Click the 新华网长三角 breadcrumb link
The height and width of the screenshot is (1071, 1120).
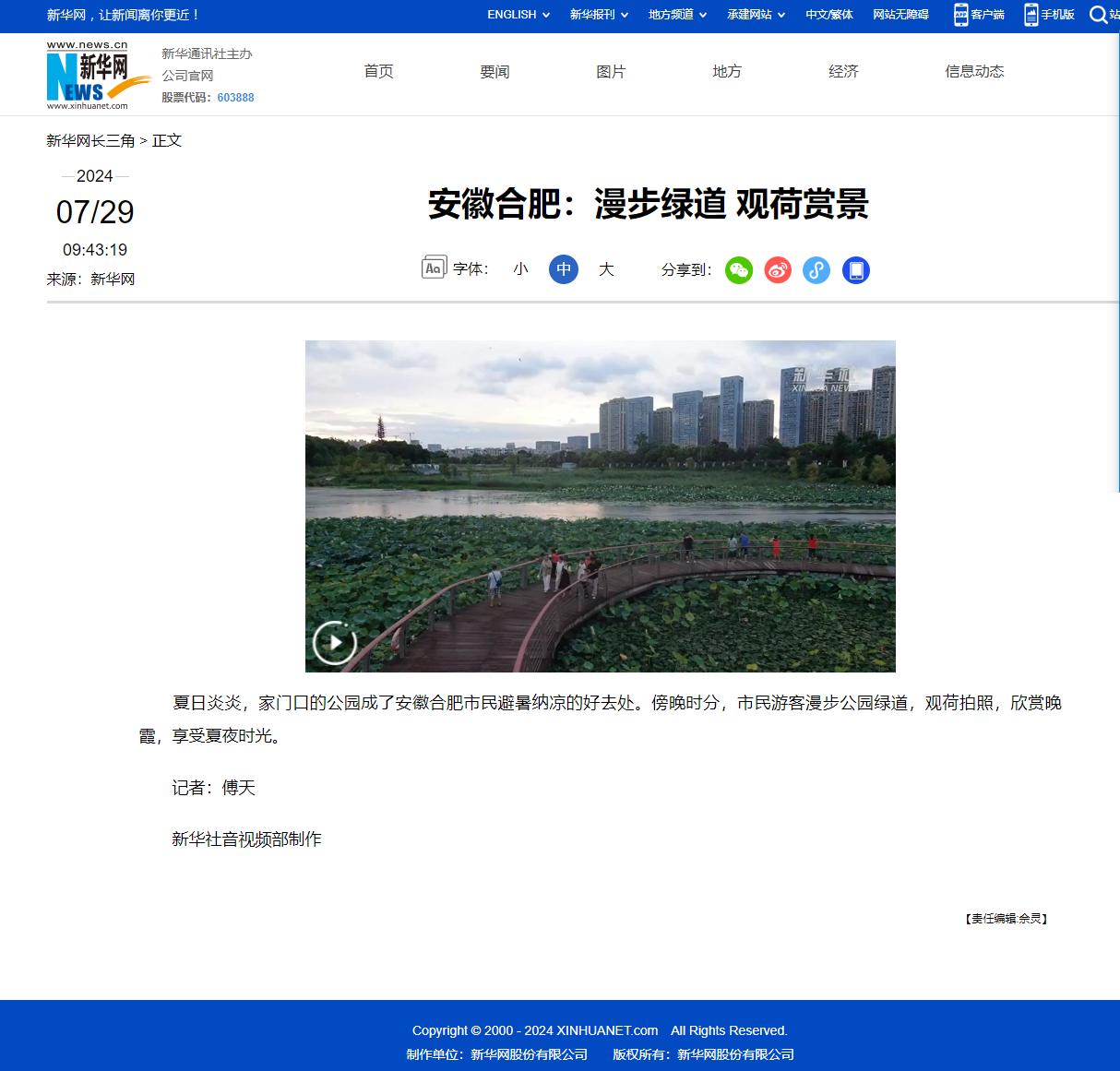pos(90,141)
